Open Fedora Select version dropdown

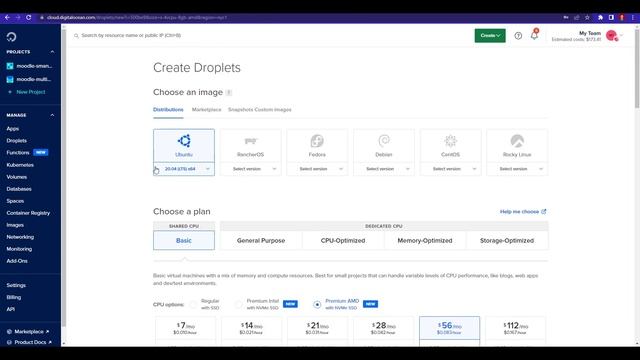(x=317, y=169)
